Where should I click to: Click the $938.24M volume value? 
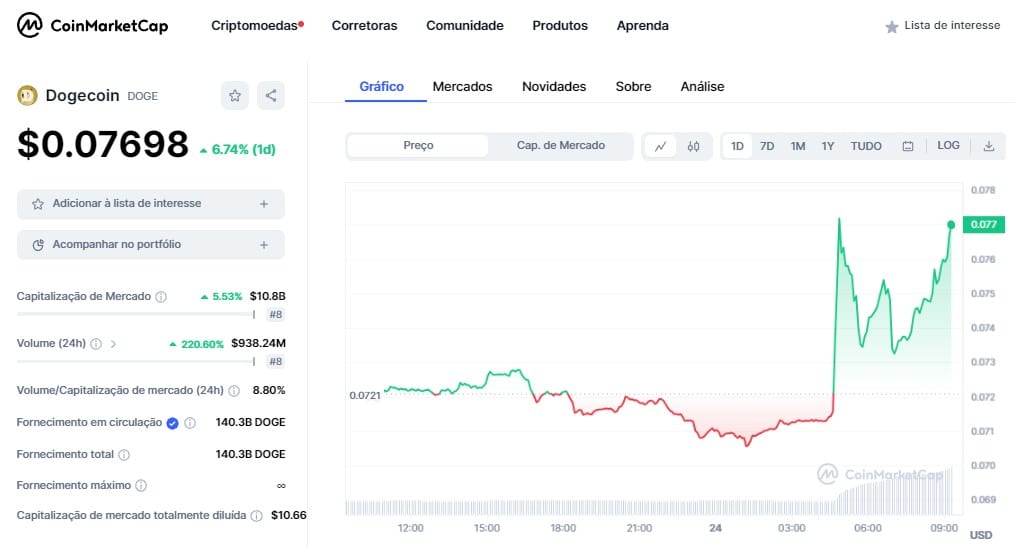pyautogui.click(x=258, y=344)
